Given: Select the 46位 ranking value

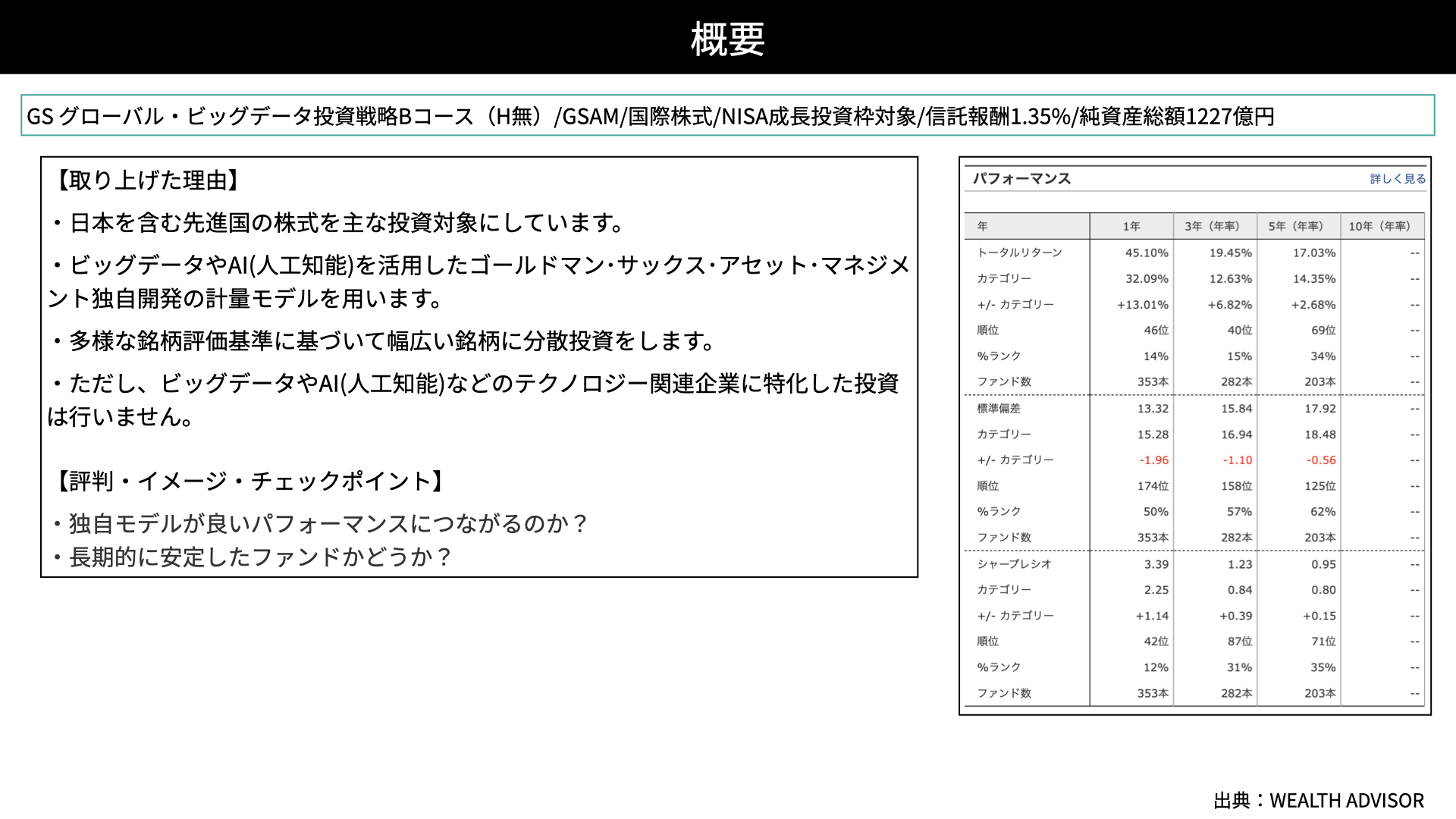Looking at the screenshot, I should click(1156, 331).
